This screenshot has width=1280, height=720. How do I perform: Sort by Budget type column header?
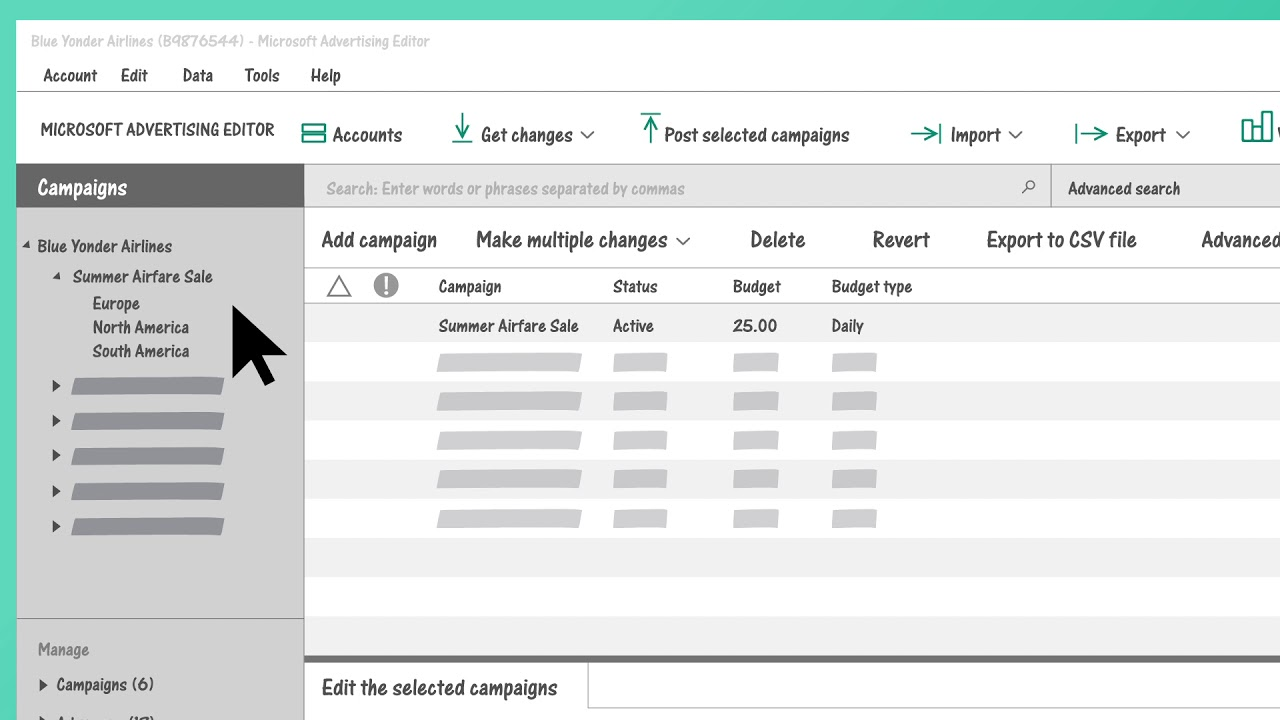coord(872,287)
